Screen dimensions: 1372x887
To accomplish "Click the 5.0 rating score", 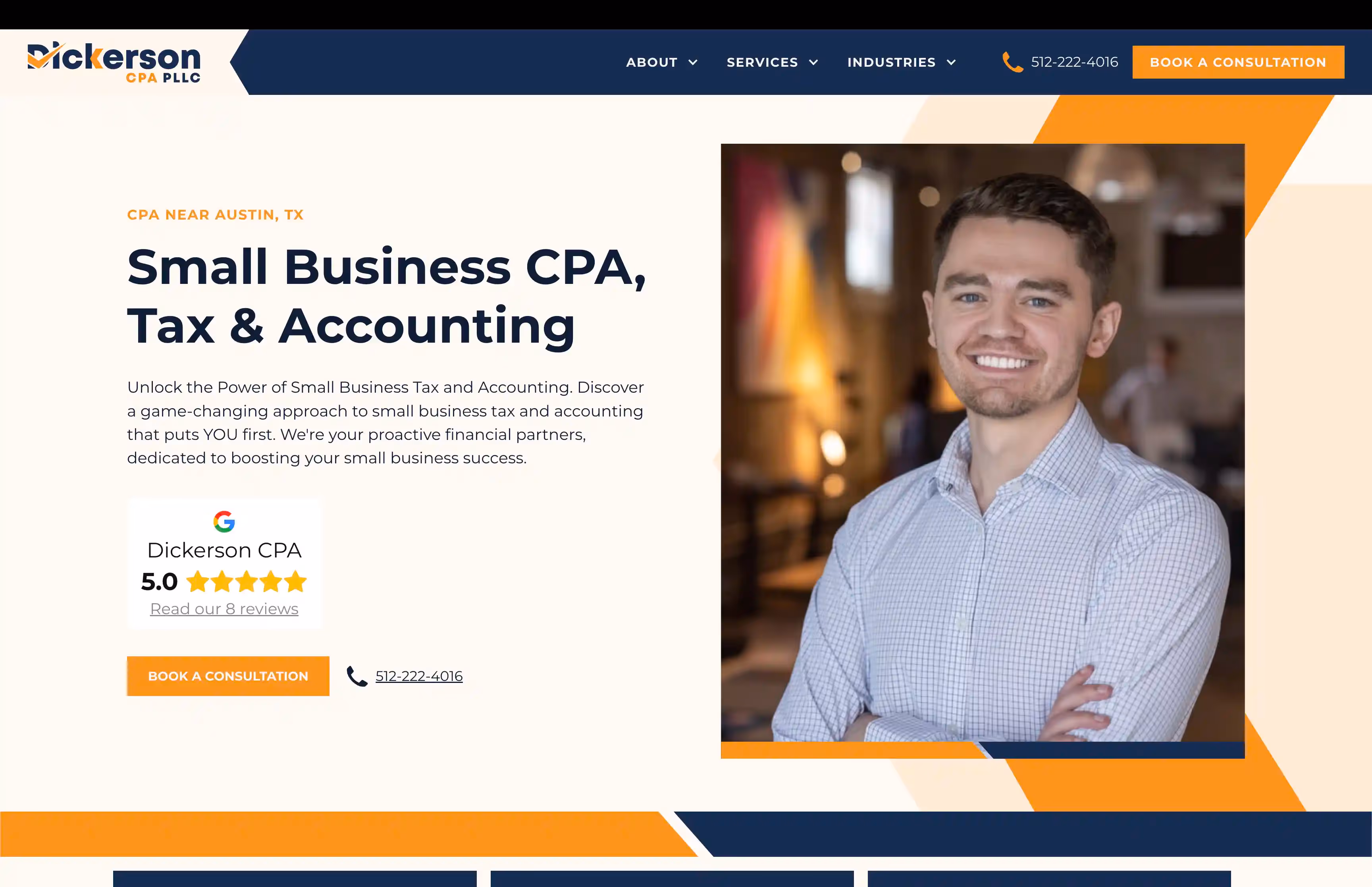I will [x=160, y=582].
